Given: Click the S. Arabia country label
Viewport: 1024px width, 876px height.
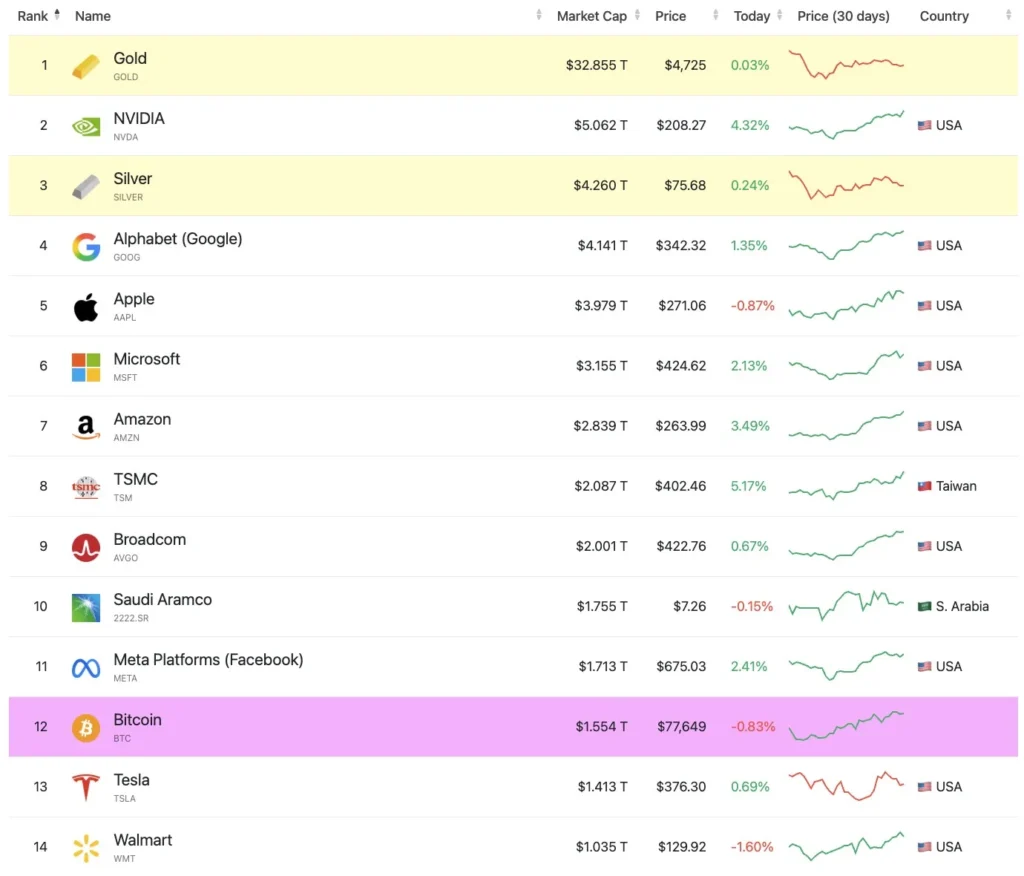Looking at the screenshot, I should point(962,606).
